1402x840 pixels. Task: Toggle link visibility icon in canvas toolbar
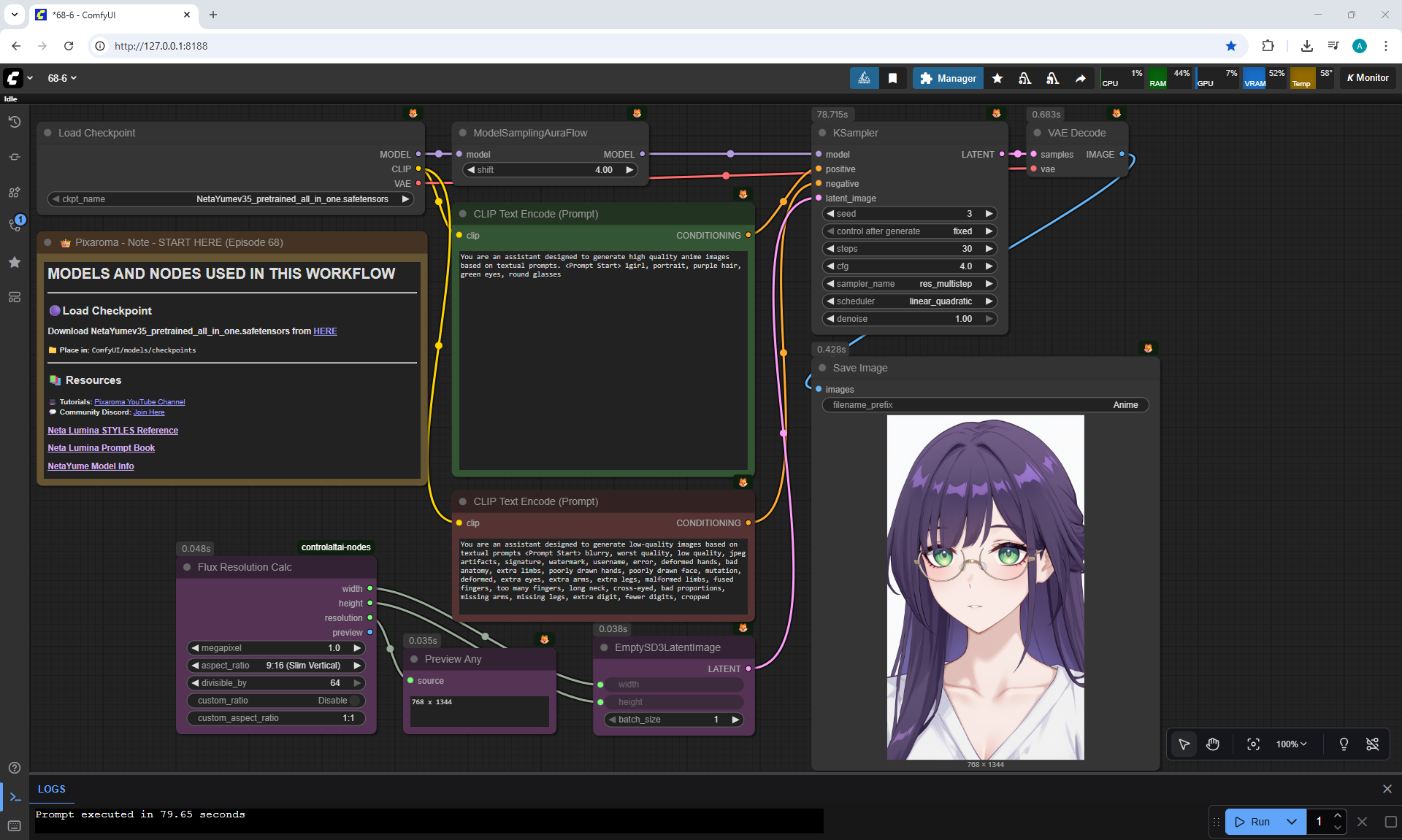1372,744
